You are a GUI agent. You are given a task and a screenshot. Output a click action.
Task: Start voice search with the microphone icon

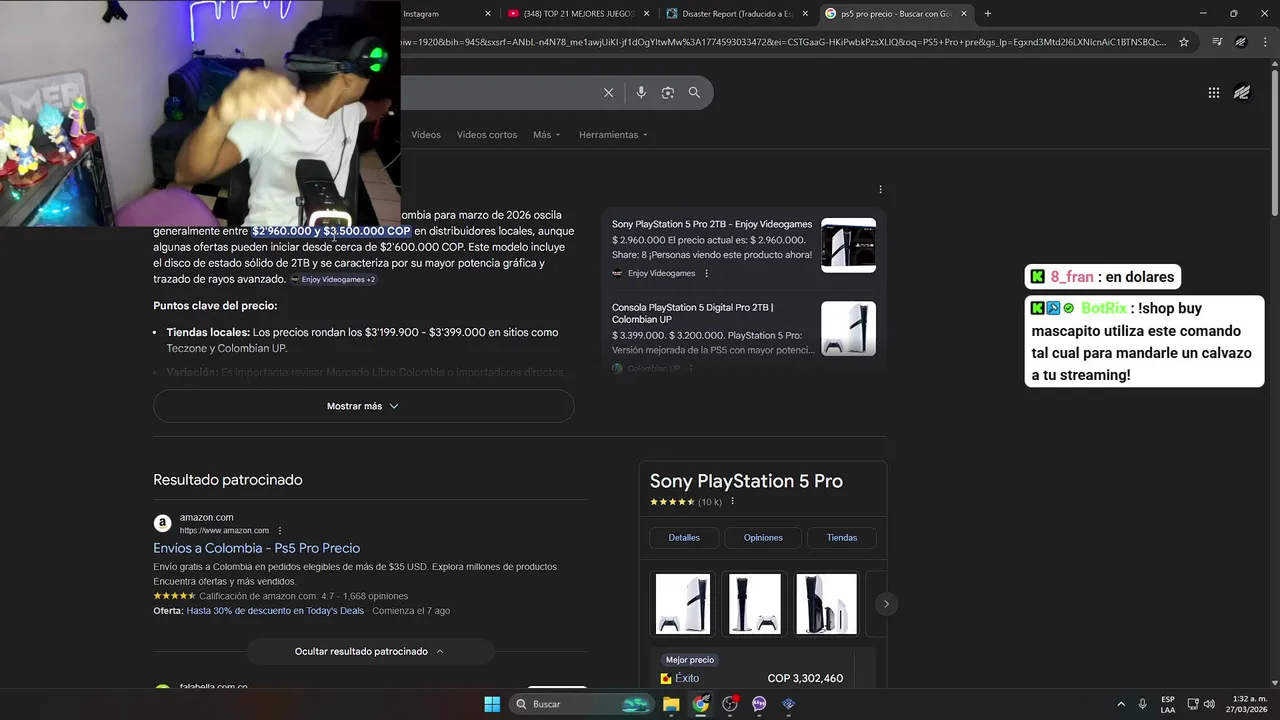pos(641,93)
